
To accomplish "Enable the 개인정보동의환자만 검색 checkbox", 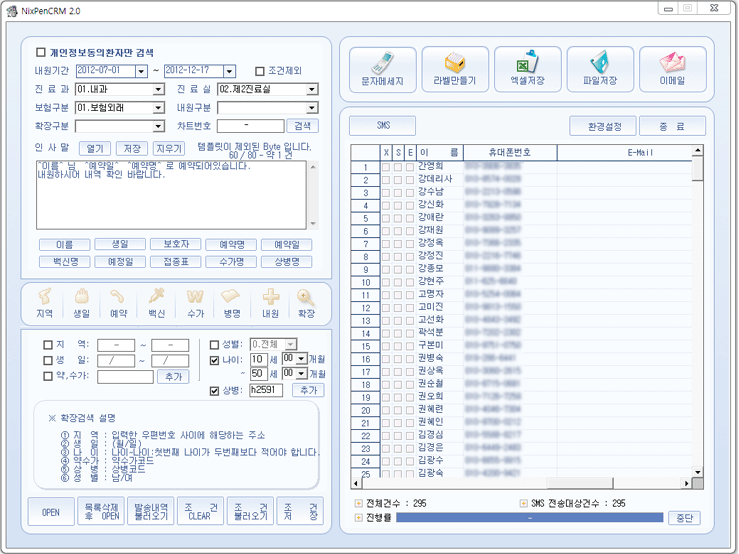I will 41,53.
